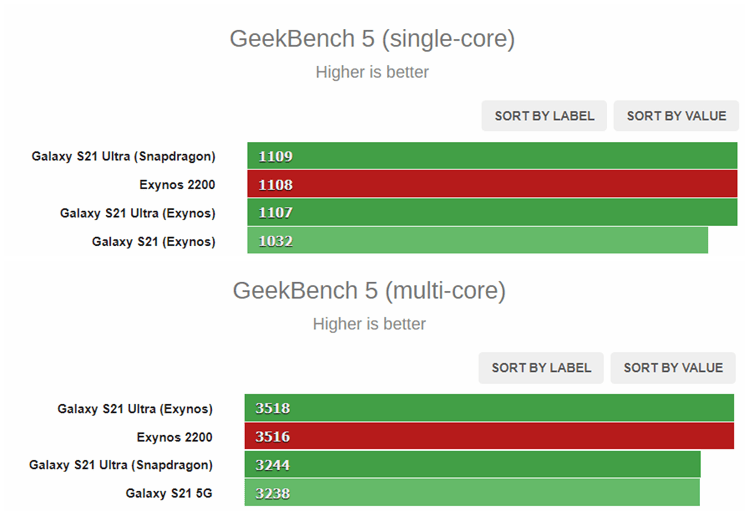Click Sort by Value in single-core chart

676,116
